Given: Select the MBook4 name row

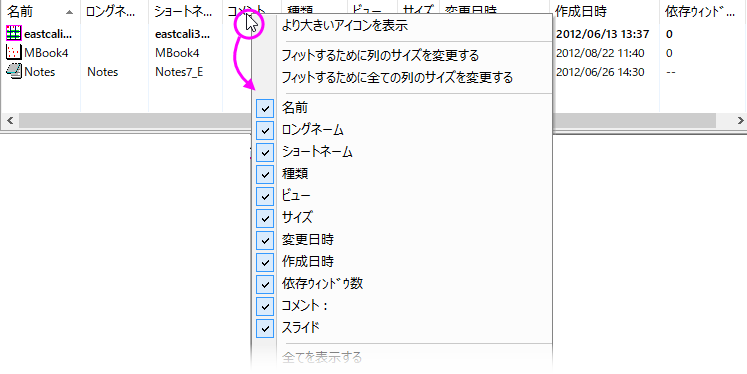Looking at the screenshot, I should 46,53.
